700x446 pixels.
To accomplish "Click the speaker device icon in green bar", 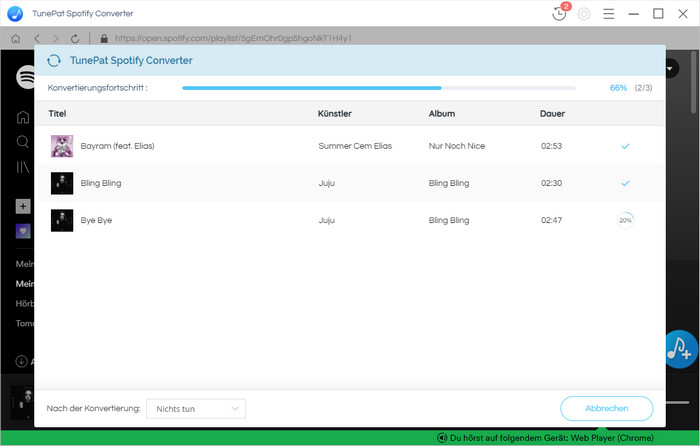I will (x=442, y=438).
